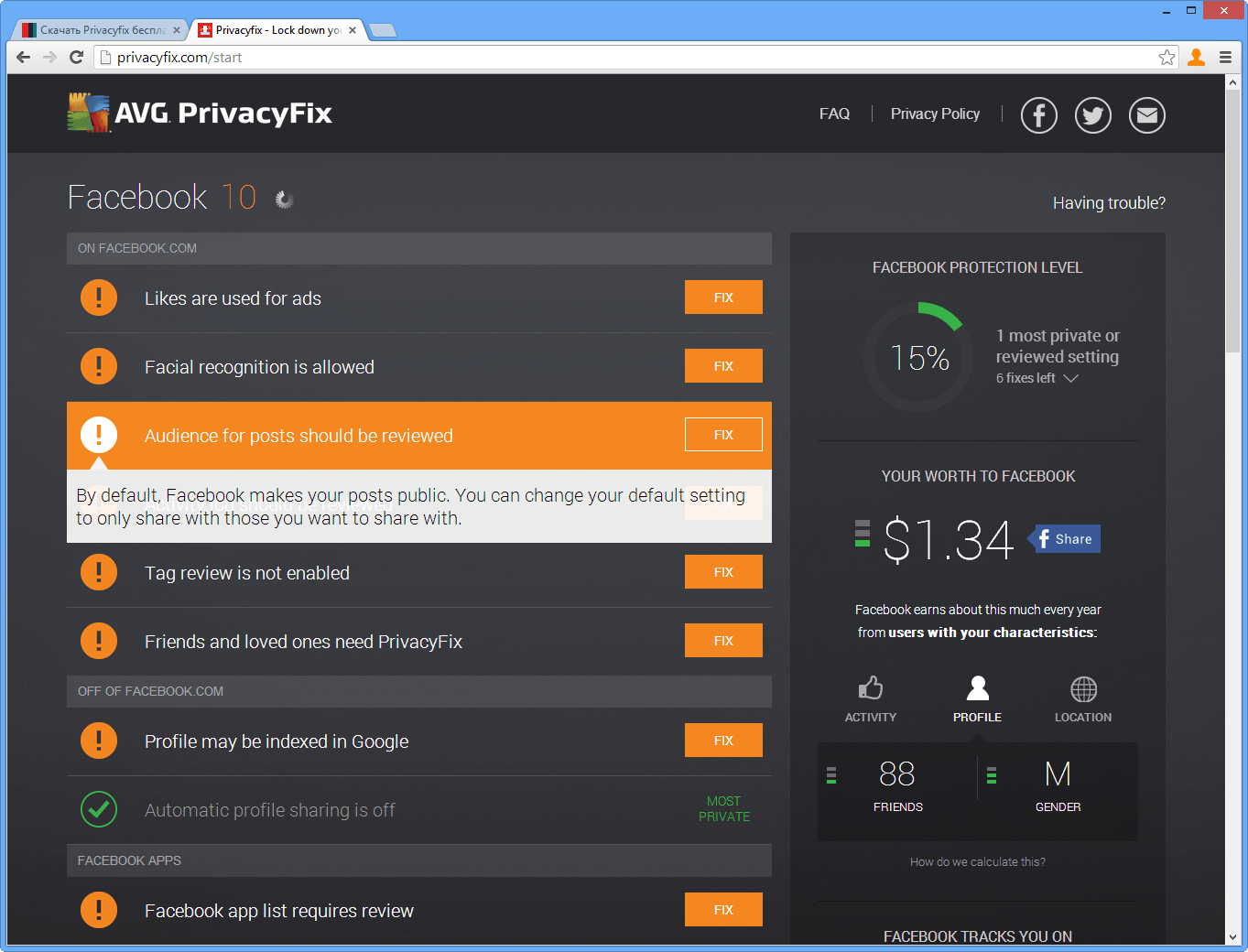Click the browser forward arrow

click(50, 57)
